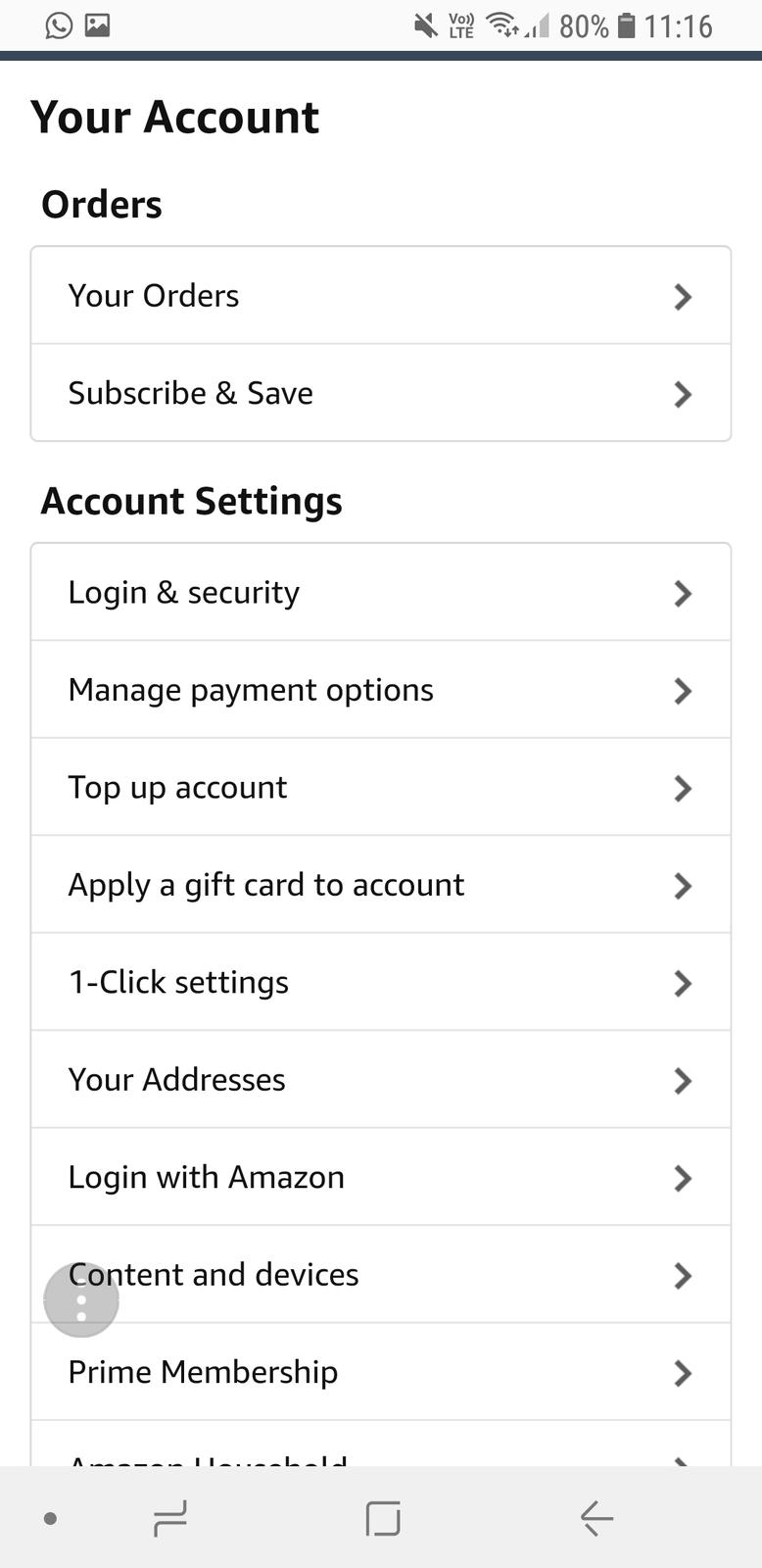Tap the gallery image notification icon

coord(97,24)
